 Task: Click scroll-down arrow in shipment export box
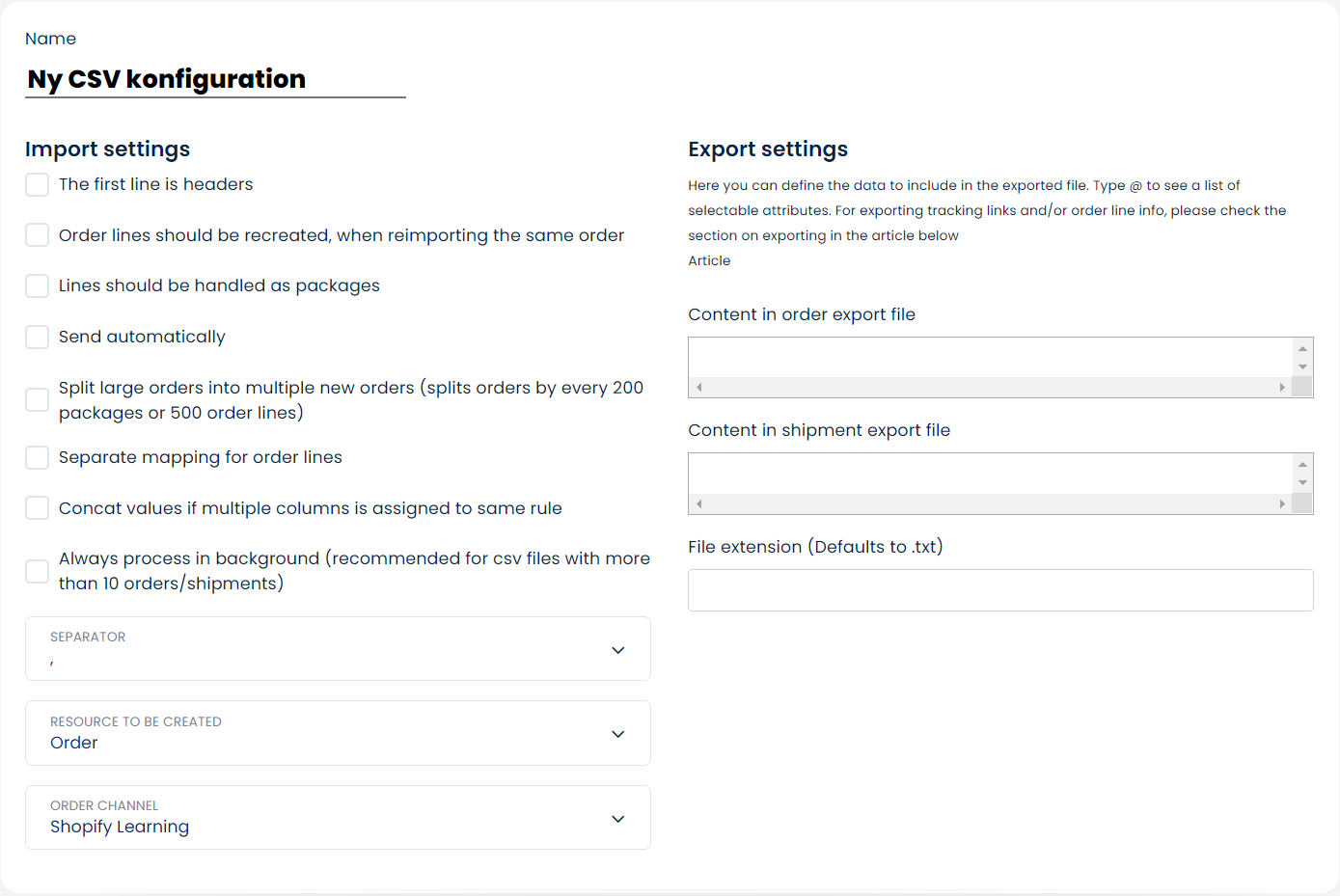pyautogui.click(x=1302, y=483)
